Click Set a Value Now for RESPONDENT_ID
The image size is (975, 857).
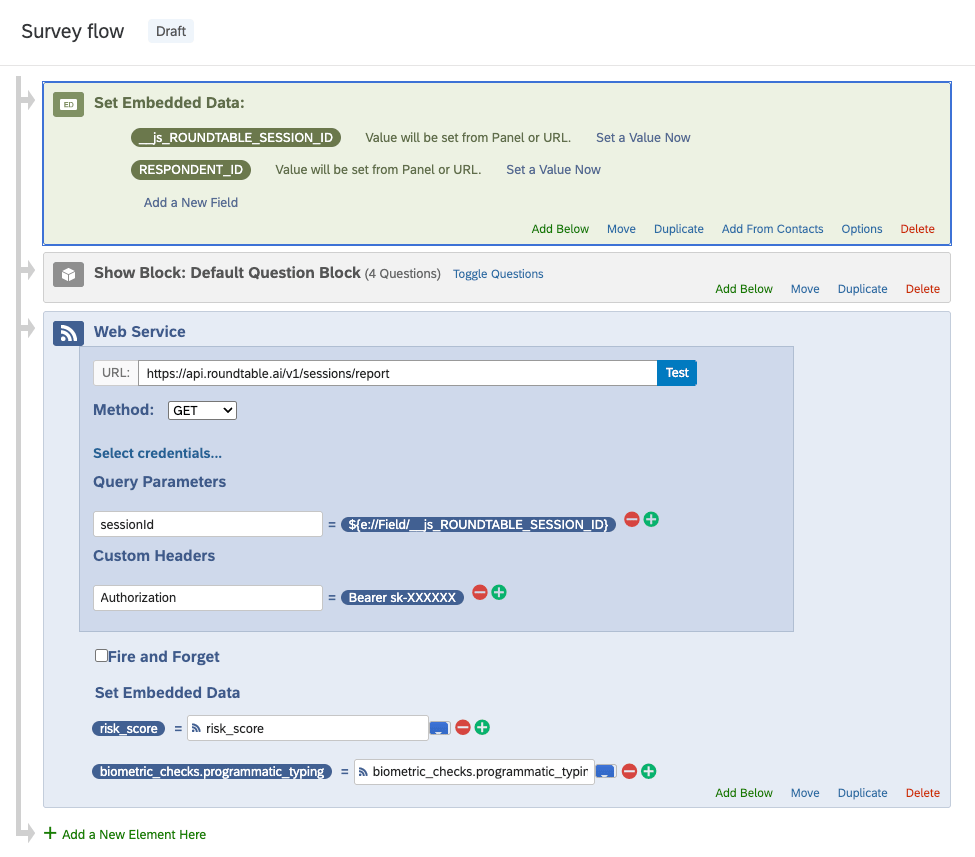[x=553, y=170]
